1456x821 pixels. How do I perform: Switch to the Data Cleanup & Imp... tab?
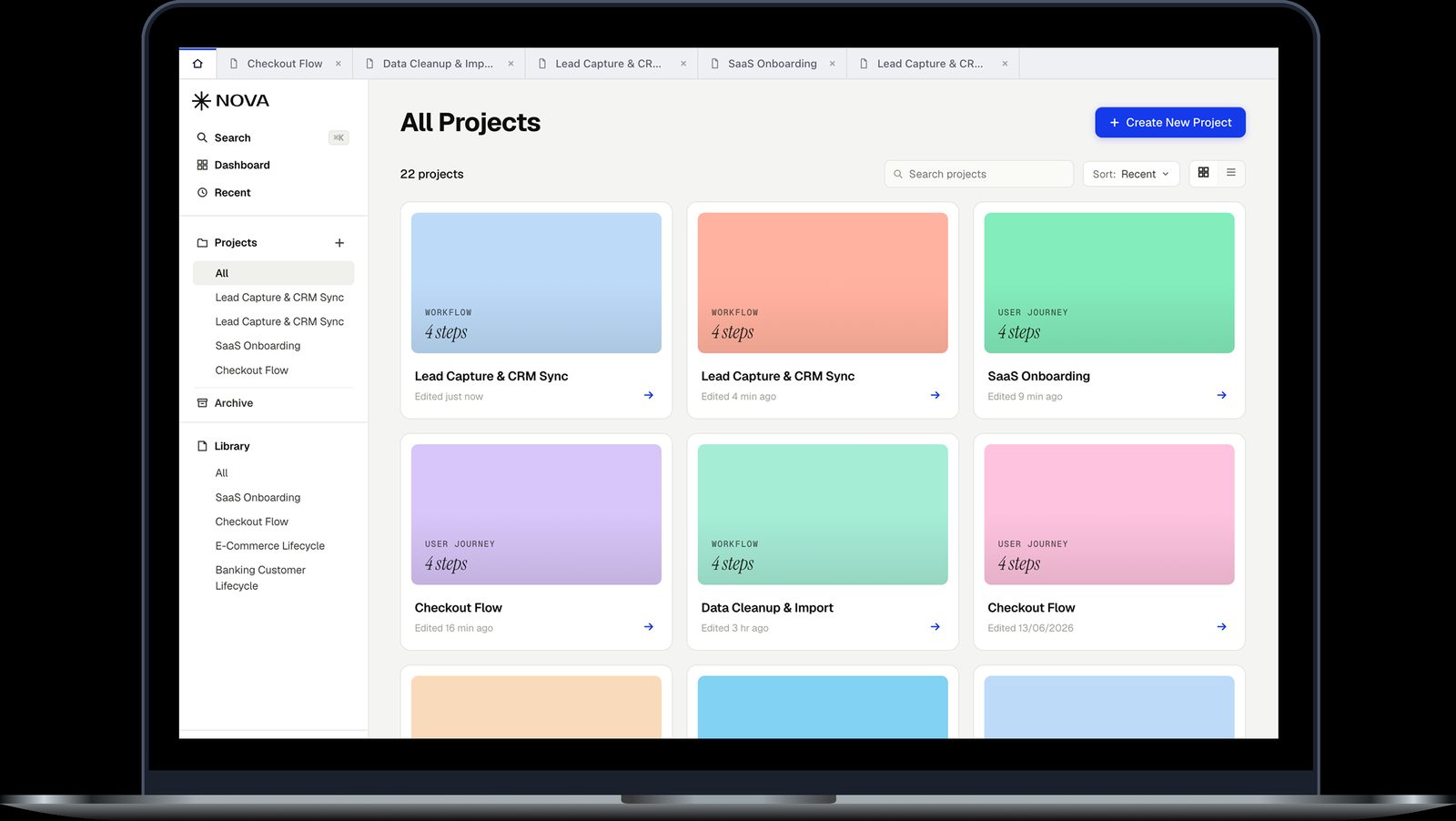pyautogui.click(x=438, y=64)
